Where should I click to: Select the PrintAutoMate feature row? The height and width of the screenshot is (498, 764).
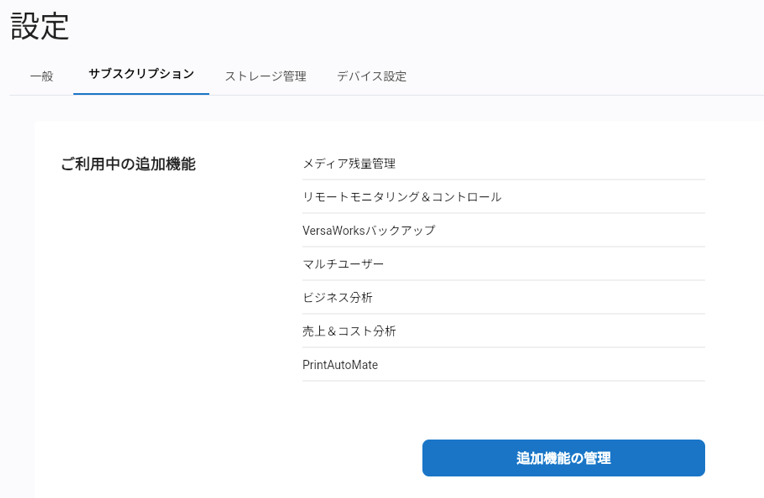pyautogui.click(x=503, y=365)
